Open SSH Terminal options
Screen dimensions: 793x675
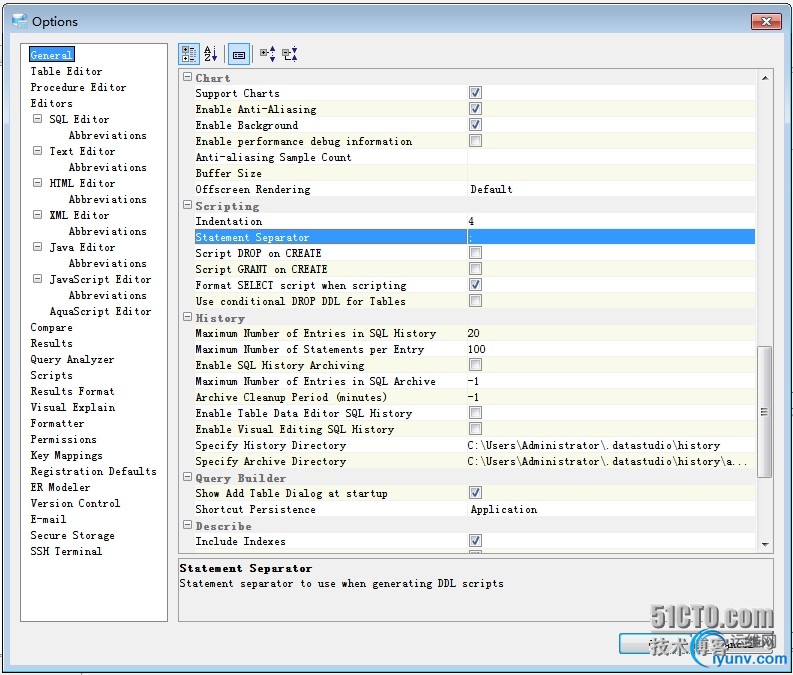pos(66,551)
